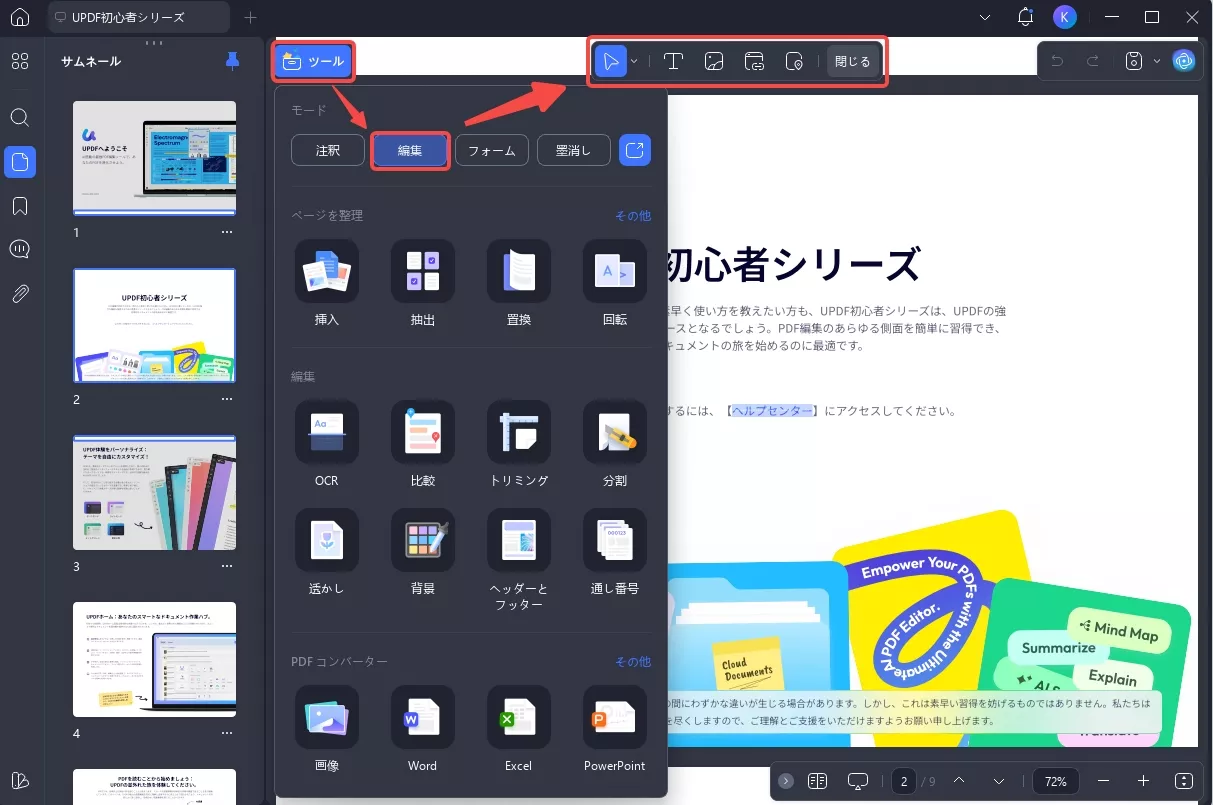Click the blue export icon beside 墨消し

pyautogui.click(x=635, y=151)
